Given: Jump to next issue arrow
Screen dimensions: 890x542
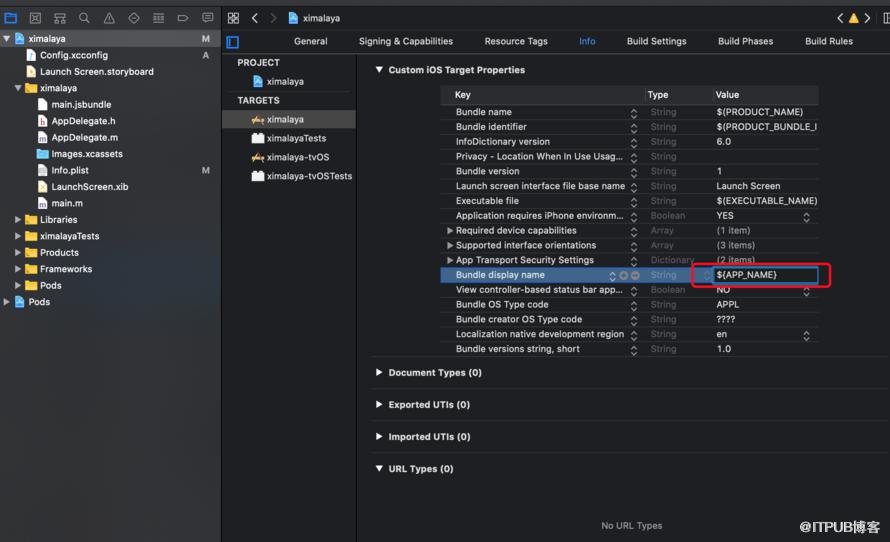Looking at the screenshot, I should 867,18.
